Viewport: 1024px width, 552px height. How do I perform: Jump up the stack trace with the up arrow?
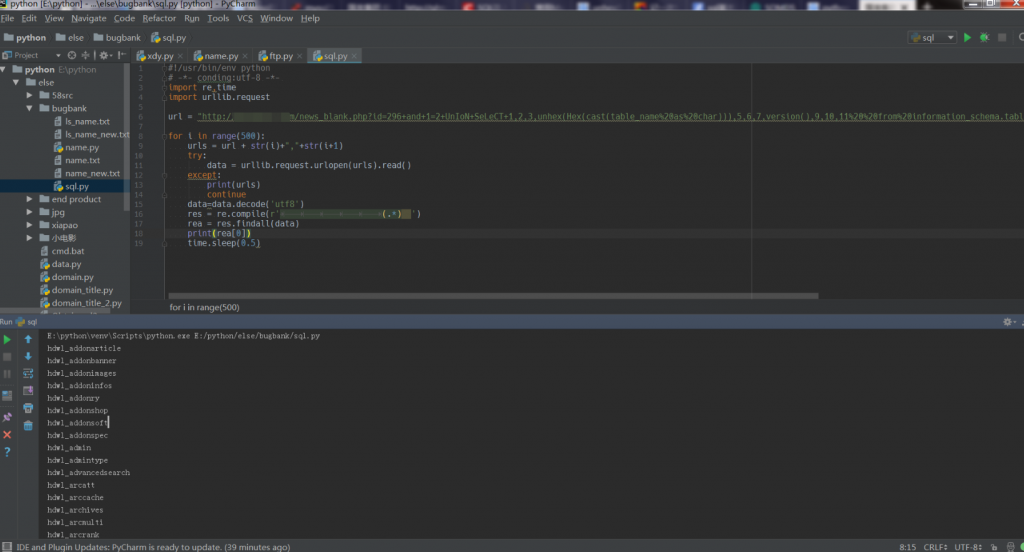point(28,340)
